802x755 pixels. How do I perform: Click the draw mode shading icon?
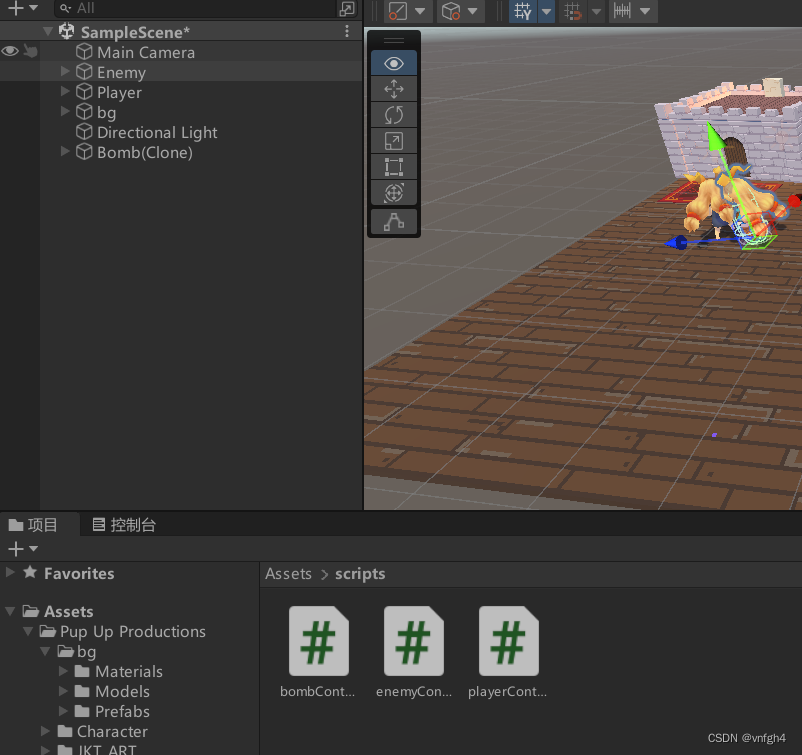click(397, 11)
